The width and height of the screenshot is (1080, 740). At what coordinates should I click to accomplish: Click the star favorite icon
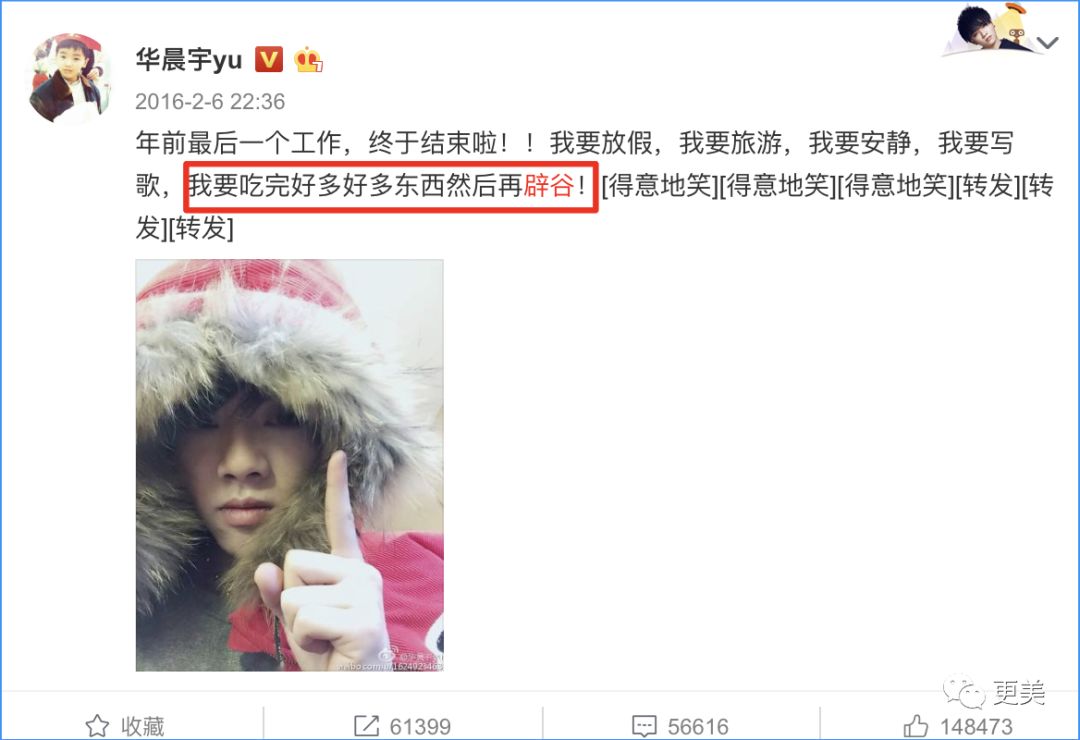click(97, 726)
